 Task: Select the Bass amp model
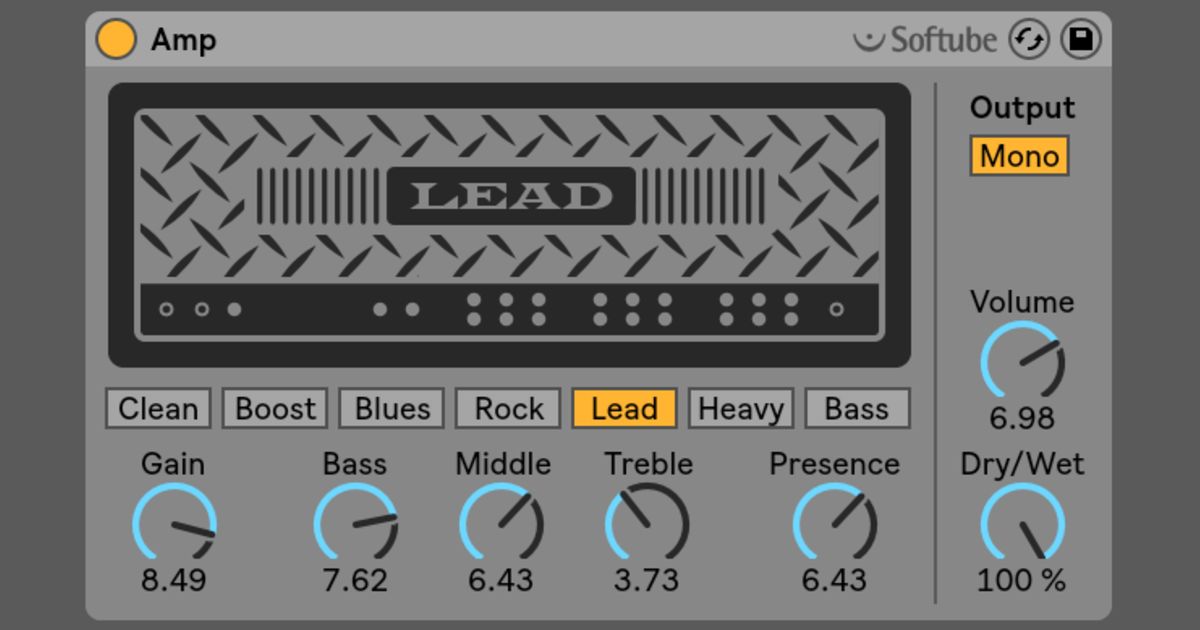pyautogui.click(x=857, y=408)
